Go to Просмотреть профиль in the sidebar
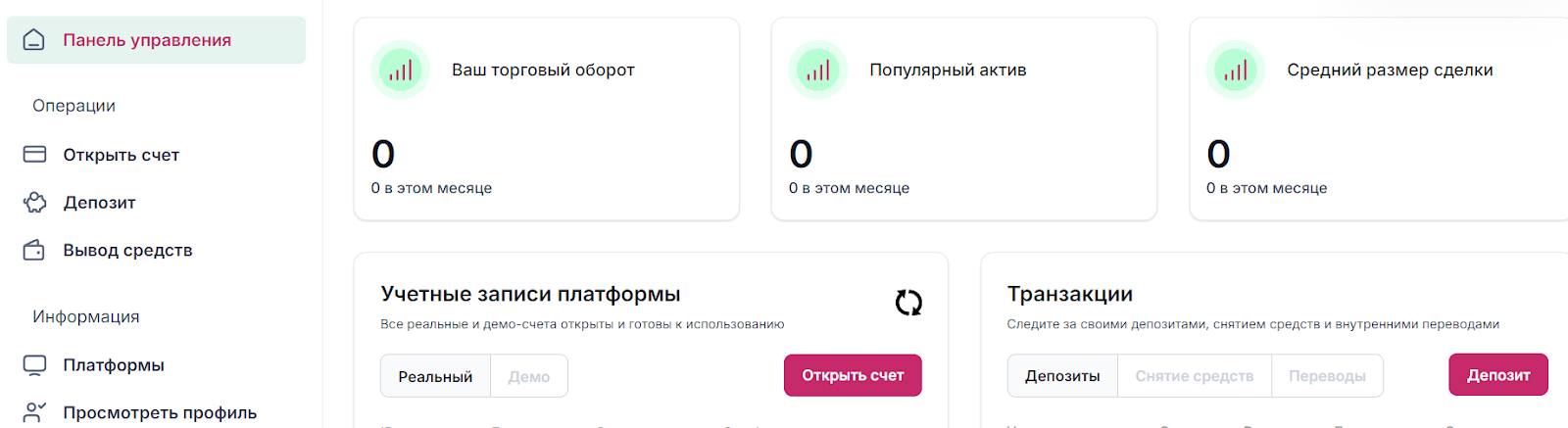 point(160,412)
